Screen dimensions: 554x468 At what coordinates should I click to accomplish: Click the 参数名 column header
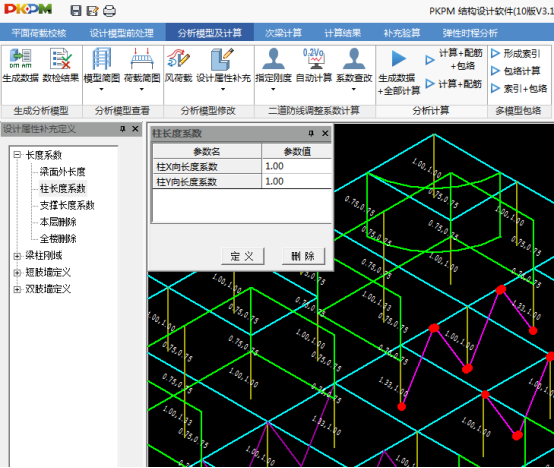click(207, 152)
